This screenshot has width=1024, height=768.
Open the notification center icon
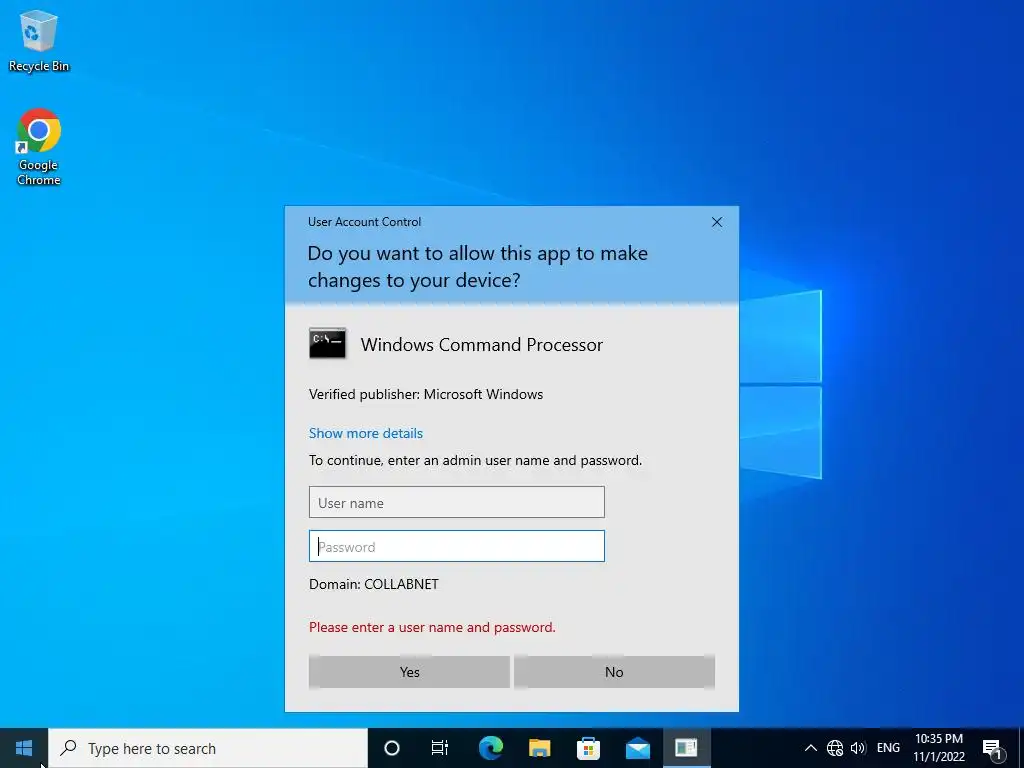click(993, 748)
